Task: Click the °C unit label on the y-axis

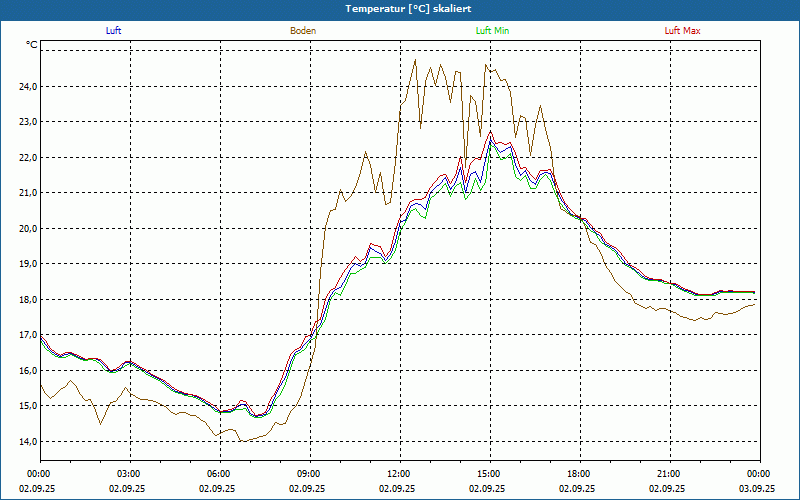Action: (31, 45)
